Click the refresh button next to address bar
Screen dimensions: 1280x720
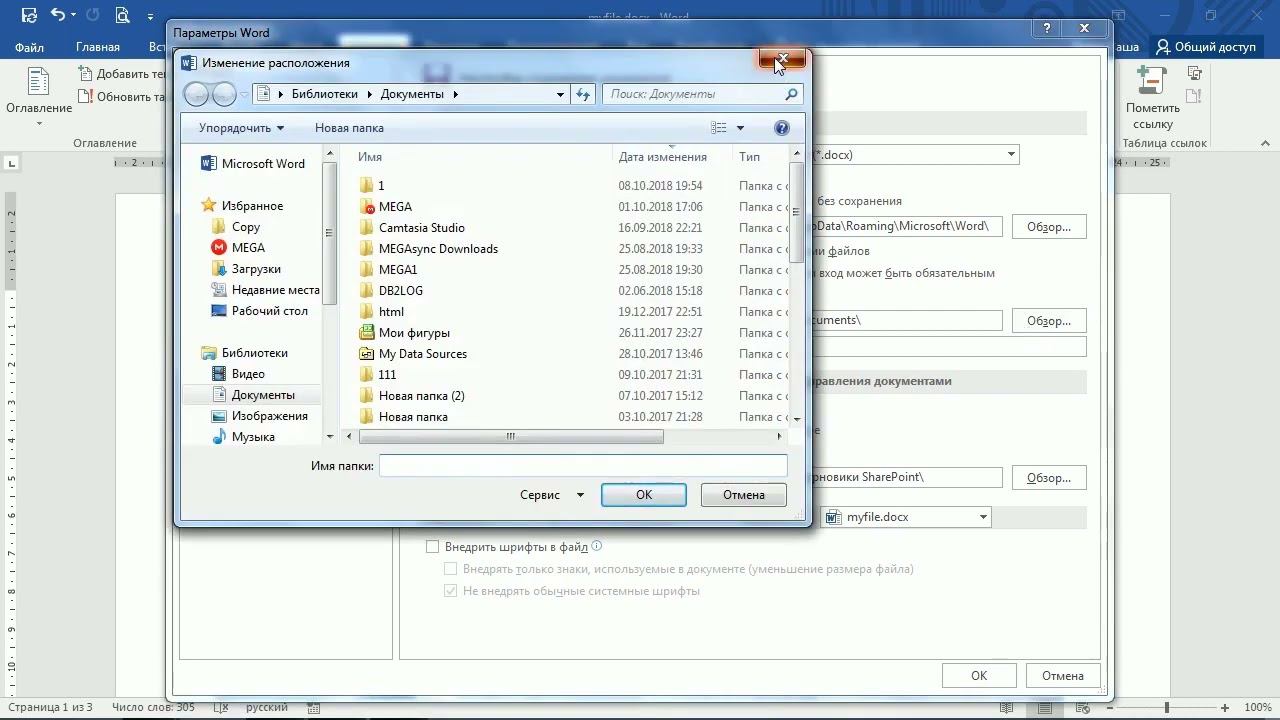584,94
